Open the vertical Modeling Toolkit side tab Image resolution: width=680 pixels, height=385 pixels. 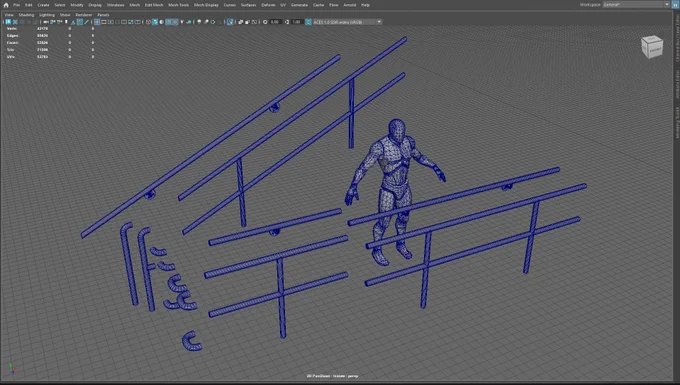pyautogui.click(x=677, y=123)
